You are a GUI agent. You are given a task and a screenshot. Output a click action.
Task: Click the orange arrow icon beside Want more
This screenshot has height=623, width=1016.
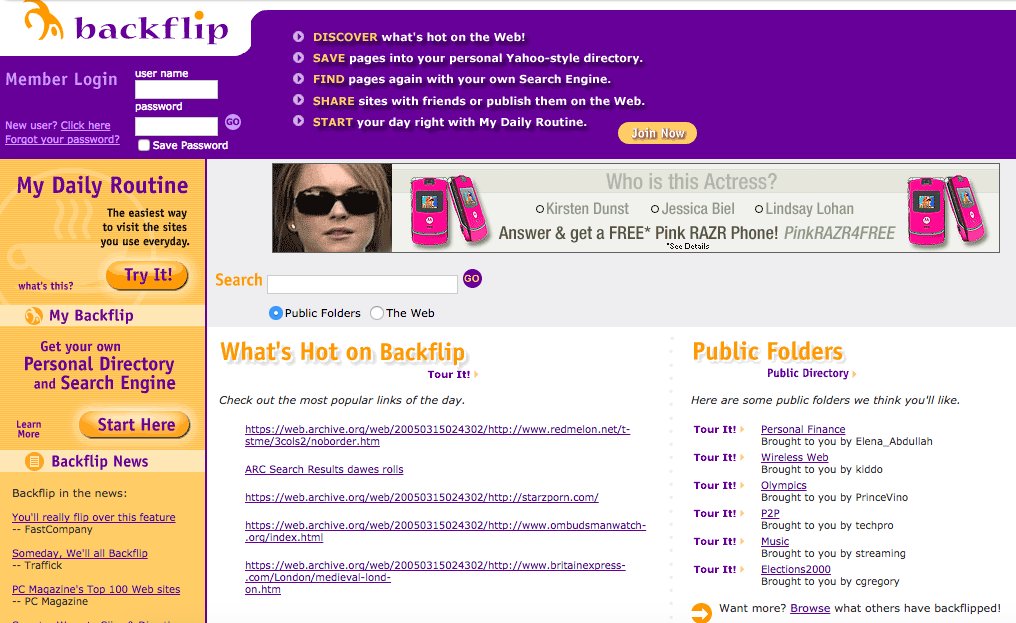click(701, 613)
